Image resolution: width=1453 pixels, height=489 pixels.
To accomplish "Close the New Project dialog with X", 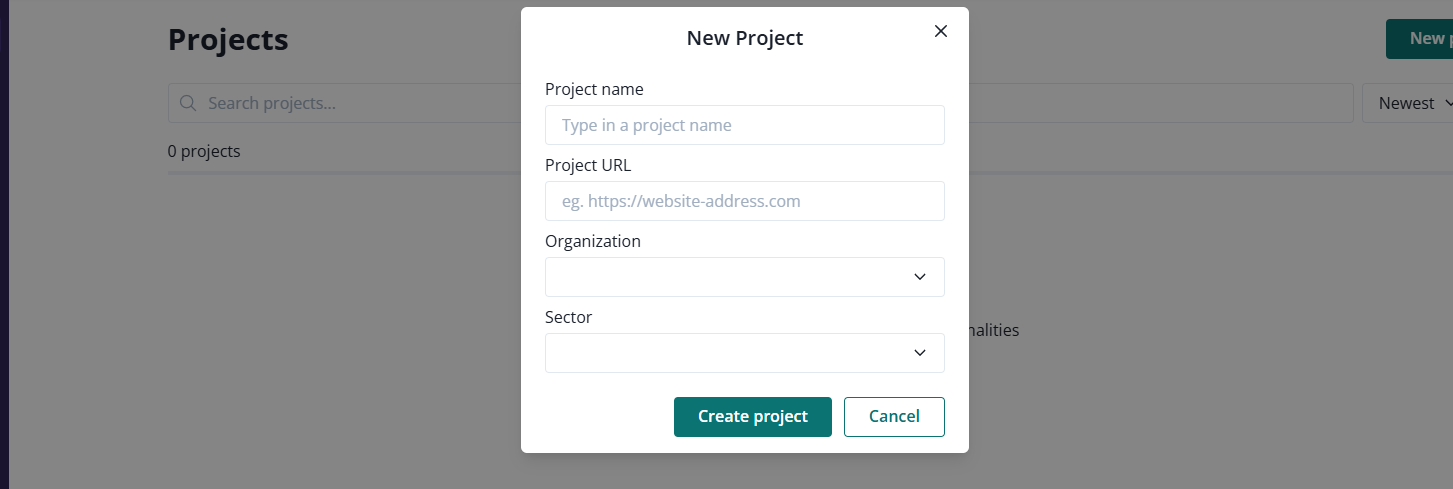I will [940, 31].
